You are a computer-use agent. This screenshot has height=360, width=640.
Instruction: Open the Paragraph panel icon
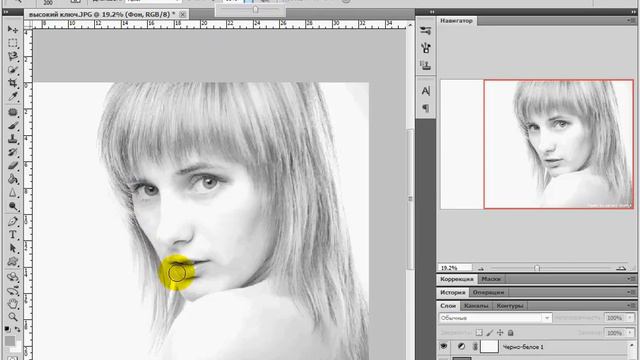426,108
